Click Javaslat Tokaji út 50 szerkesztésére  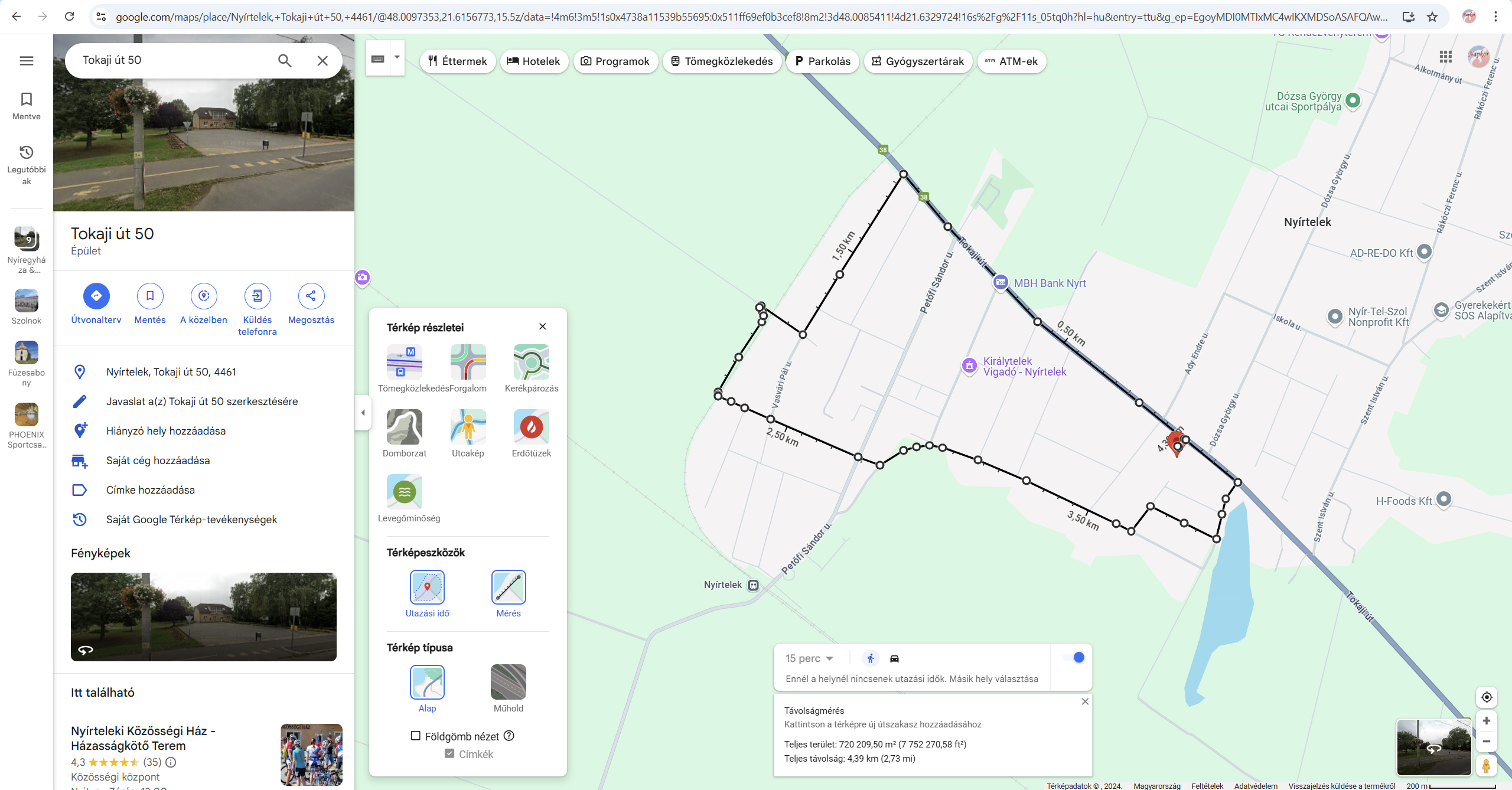point(202,401)
